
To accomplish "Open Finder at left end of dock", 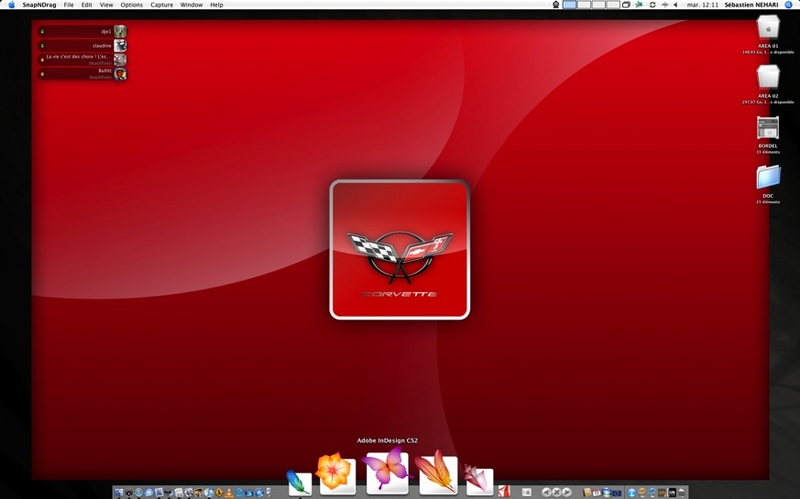I will (119, 492).
